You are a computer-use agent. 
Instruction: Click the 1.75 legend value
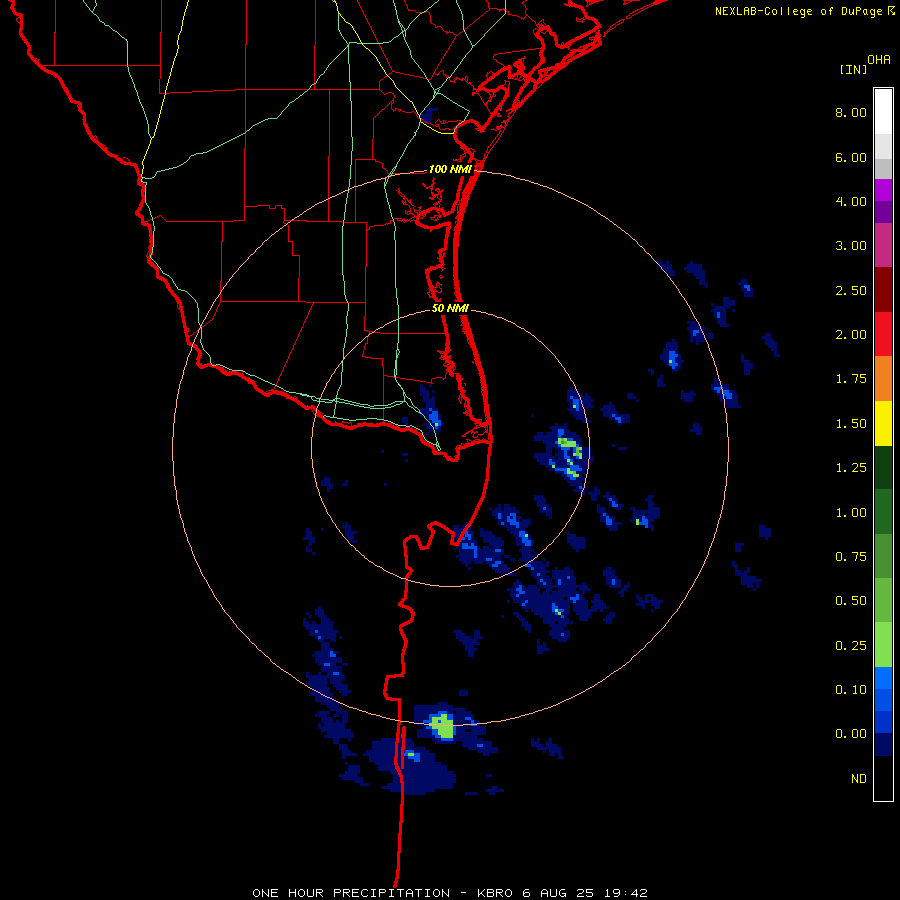(851, 379)
